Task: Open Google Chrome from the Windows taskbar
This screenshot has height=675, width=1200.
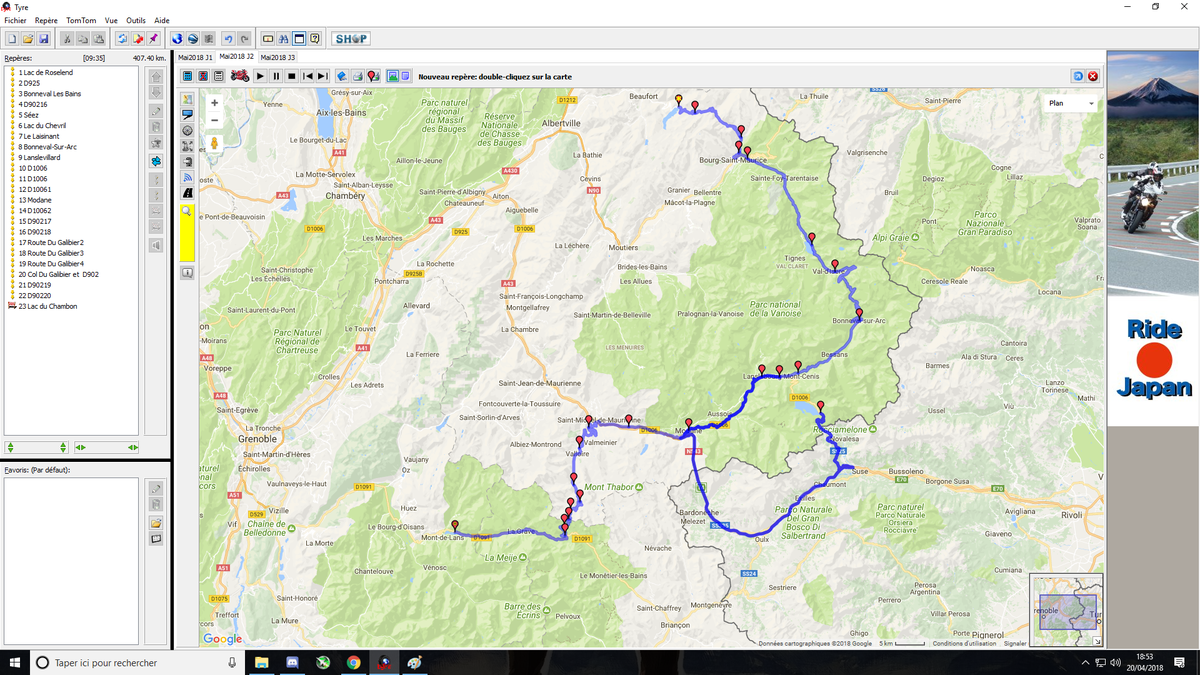Action: tap(353, 662)
